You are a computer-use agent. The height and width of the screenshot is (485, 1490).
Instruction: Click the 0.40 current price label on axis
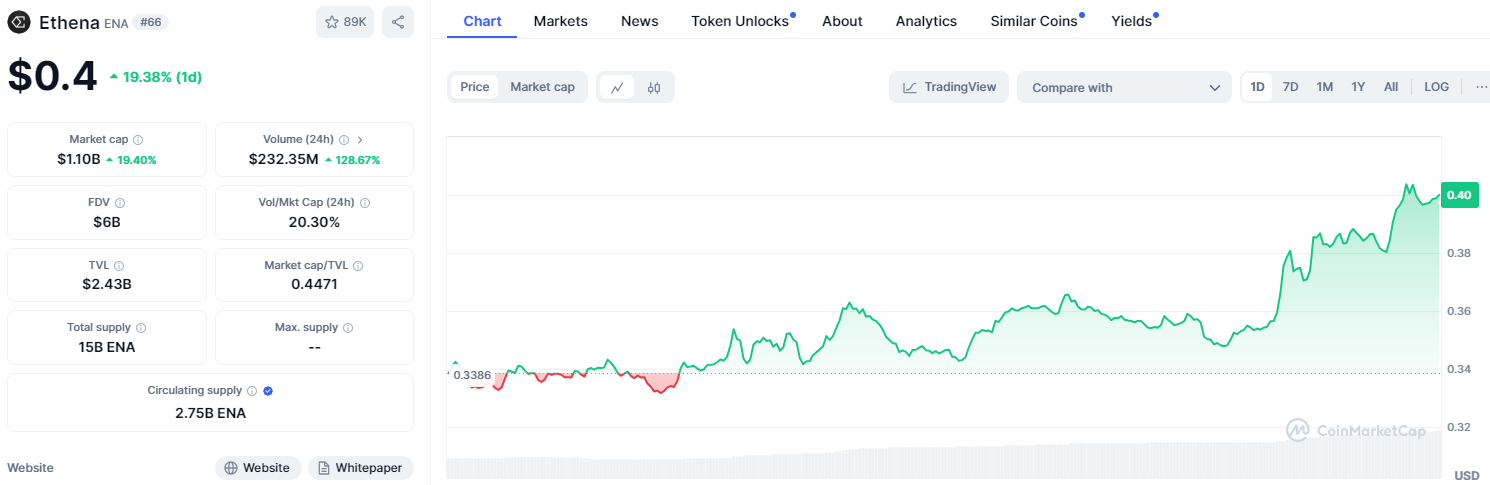pos(1459,195)
